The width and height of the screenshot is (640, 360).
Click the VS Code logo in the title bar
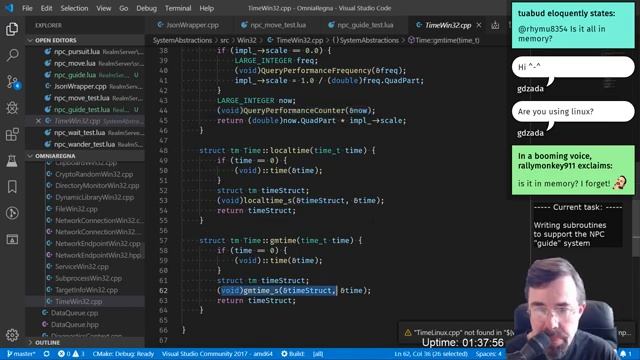(9, 8)
